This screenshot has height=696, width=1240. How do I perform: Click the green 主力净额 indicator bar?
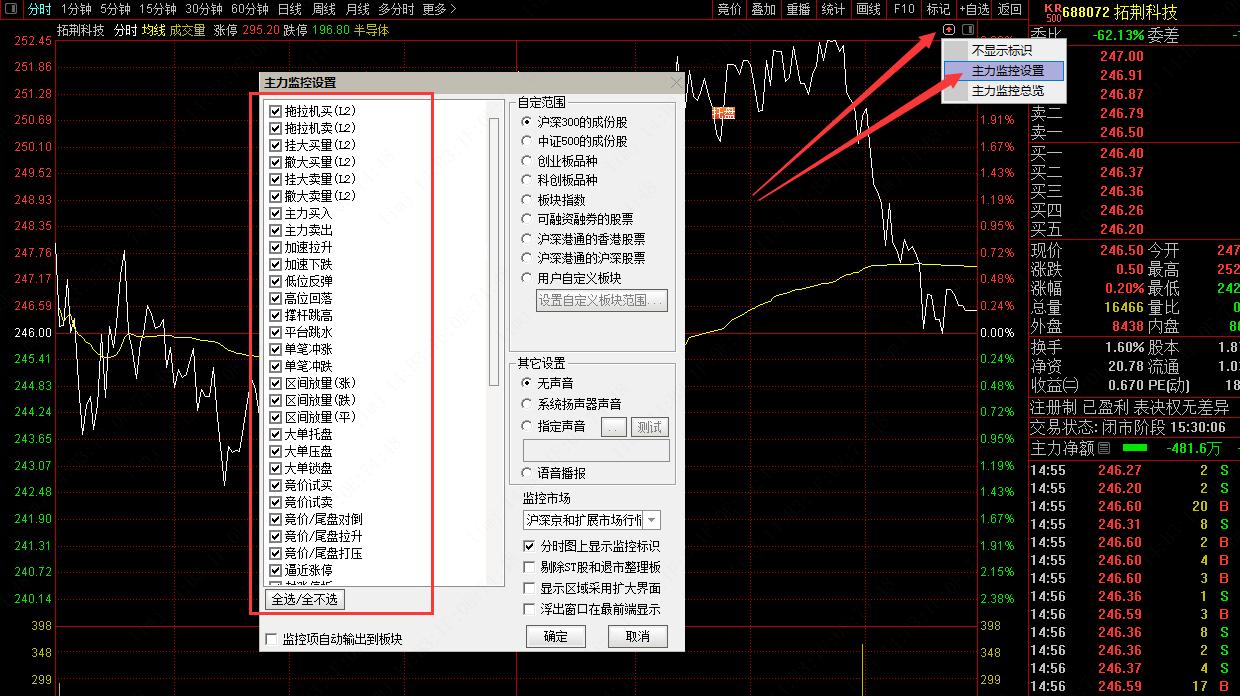[x=1135, y=448]
